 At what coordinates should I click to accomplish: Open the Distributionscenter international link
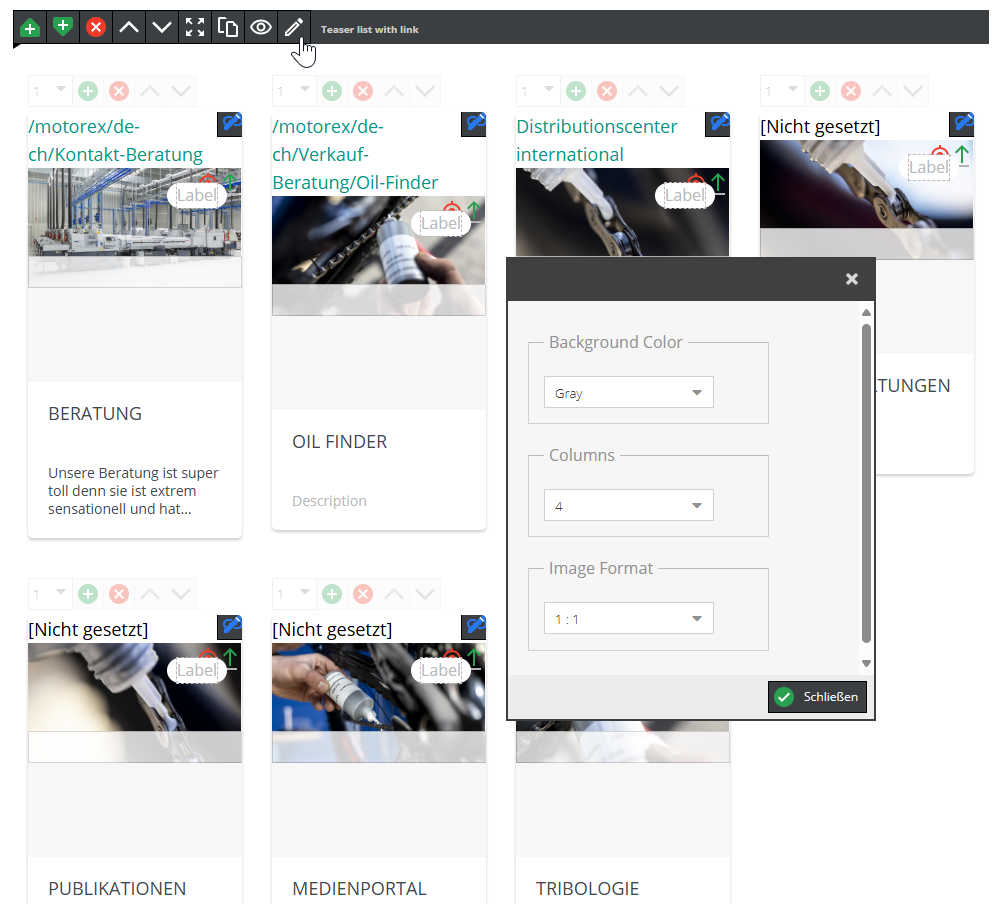596,140
